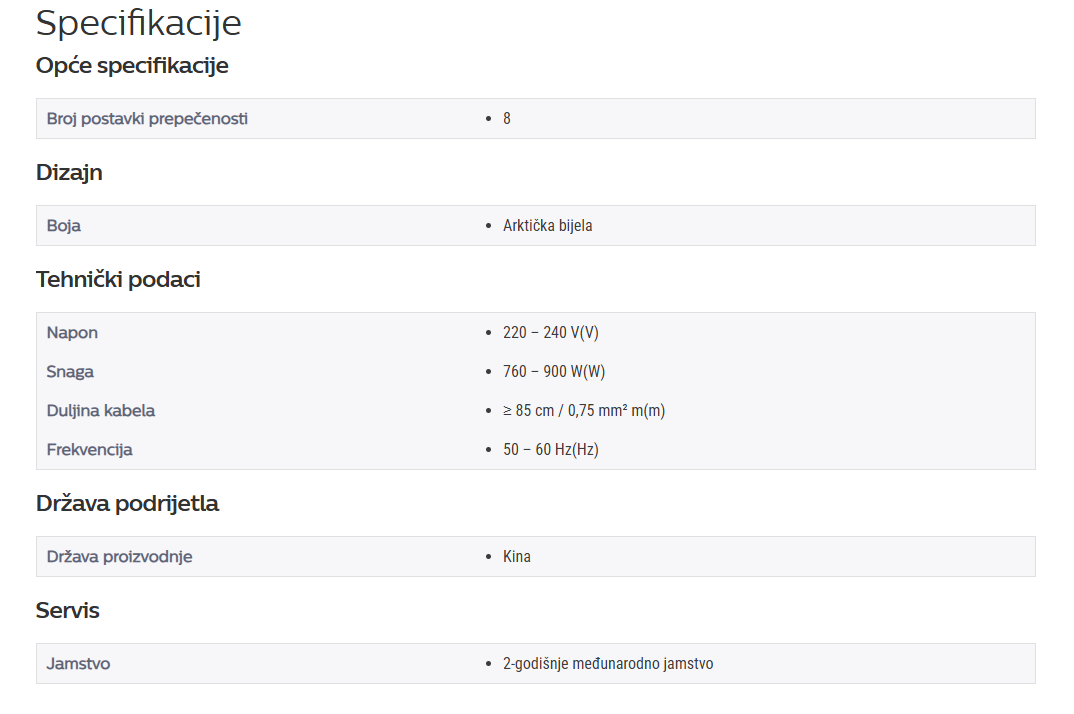
Task: Click the cable length value ≥ 85 cm
Action: click(584, 410)
